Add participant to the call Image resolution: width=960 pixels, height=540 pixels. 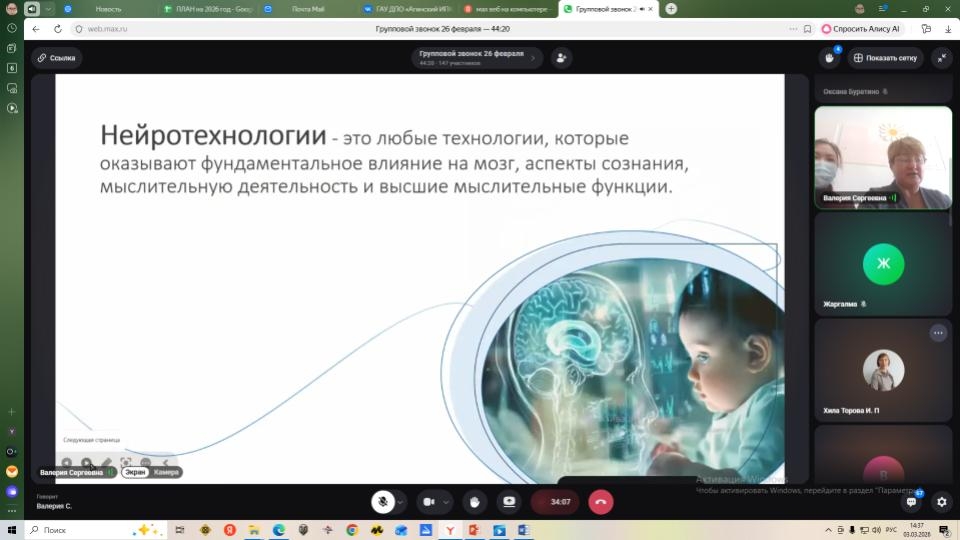pos(561,58)
